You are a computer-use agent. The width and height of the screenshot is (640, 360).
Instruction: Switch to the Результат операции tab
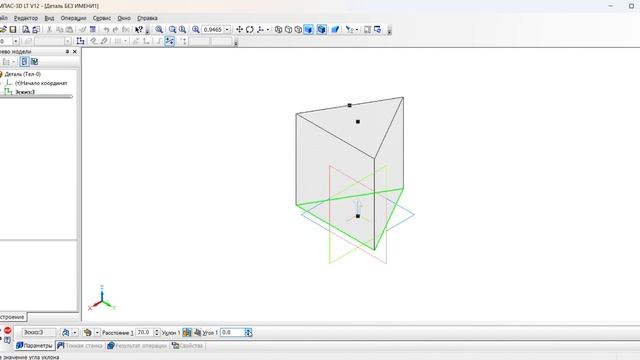pos(137,346)
